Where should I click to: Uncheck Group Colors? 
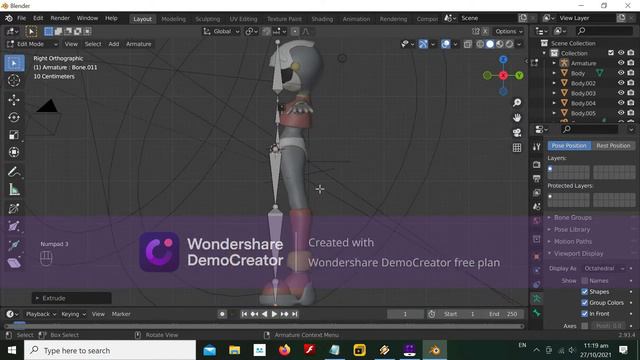[584, 303]
